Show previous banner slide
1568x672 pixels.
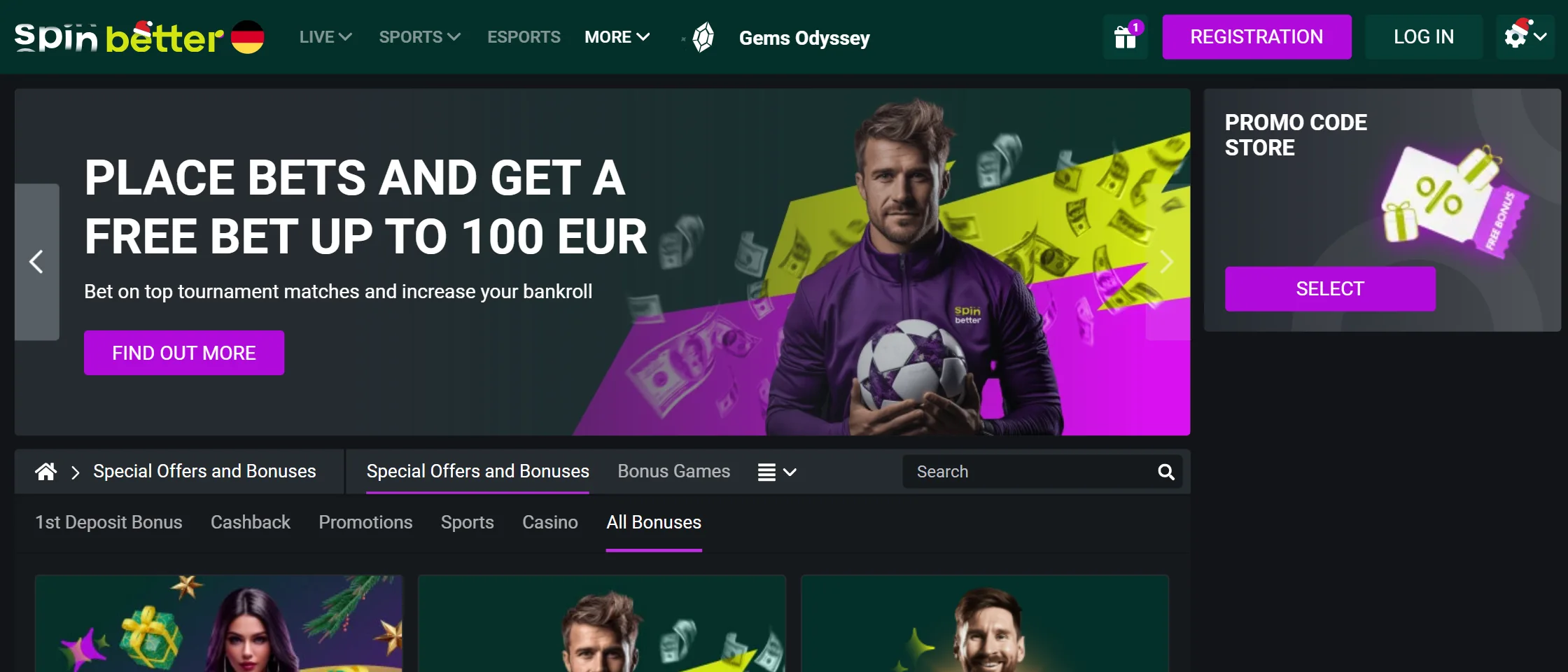click(36, 262)
